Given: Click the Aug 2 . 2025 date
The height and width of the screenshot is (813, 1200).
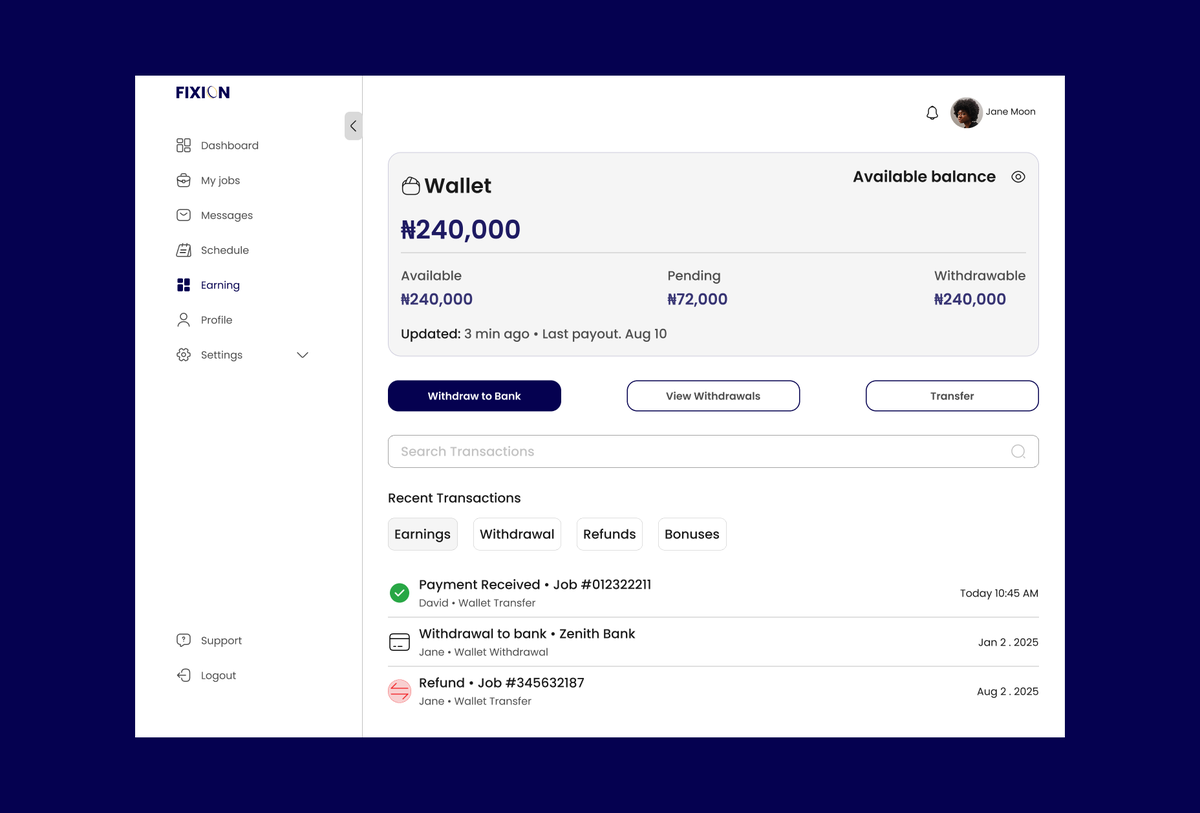Looking at the screenshot, I should pyautogui.click(x=1008, y=691).
